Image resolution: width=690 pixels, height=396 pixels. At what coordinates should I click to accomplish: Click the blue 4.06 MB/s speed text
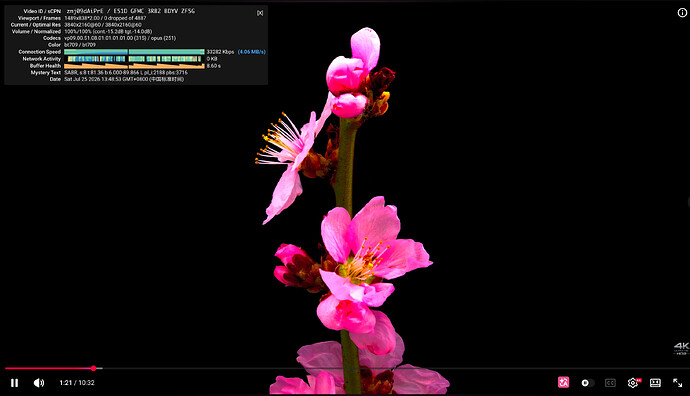tap(252, 52)
